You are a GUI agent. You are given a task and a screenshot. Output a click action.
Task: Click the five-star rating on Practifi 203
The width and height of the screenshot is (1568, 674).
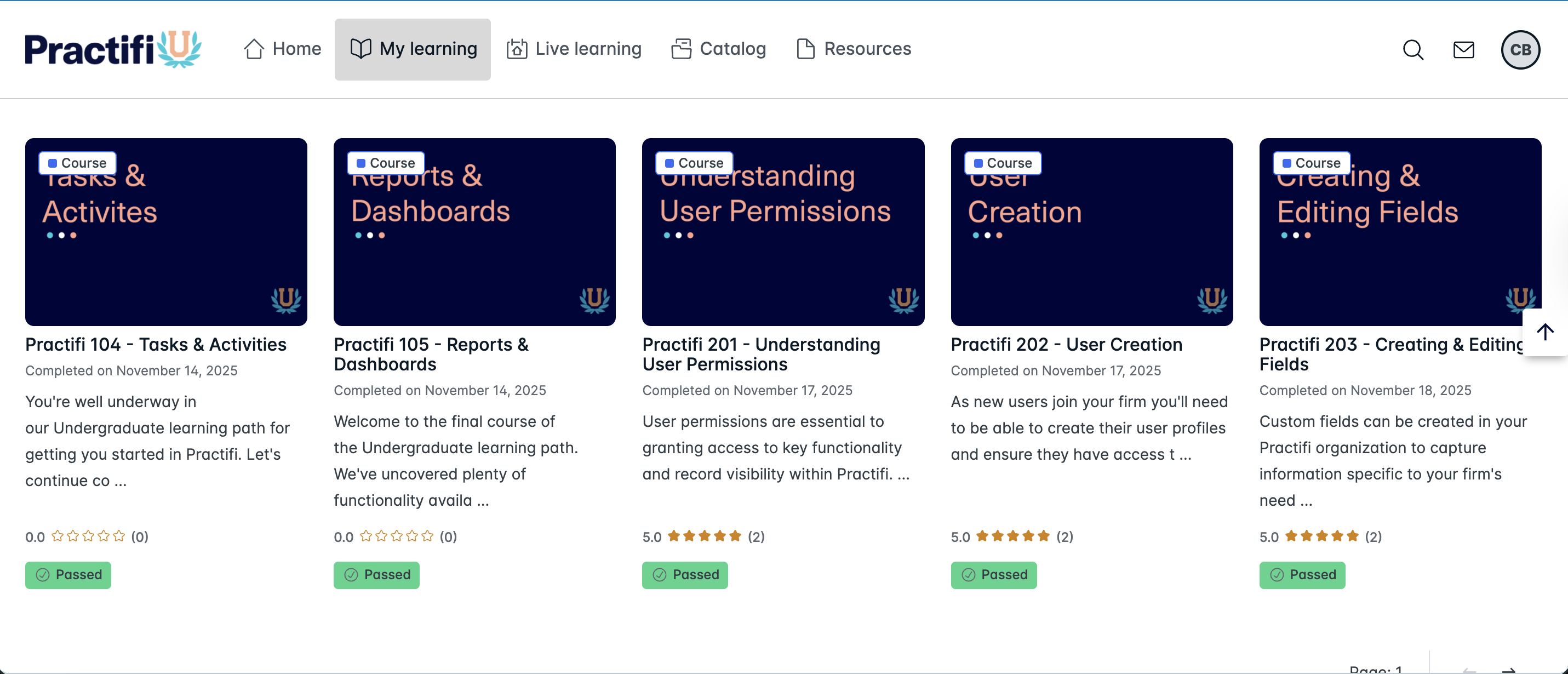1322,536
